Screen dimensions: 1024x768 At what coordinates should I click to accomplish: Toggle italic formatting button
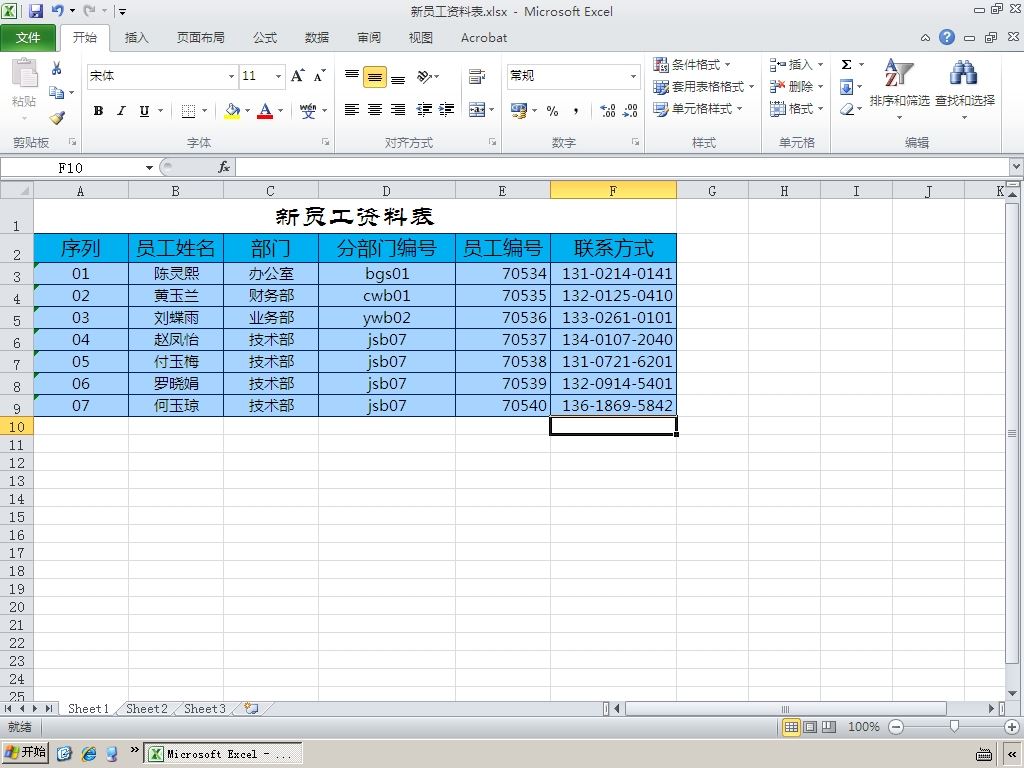[121, 110]
